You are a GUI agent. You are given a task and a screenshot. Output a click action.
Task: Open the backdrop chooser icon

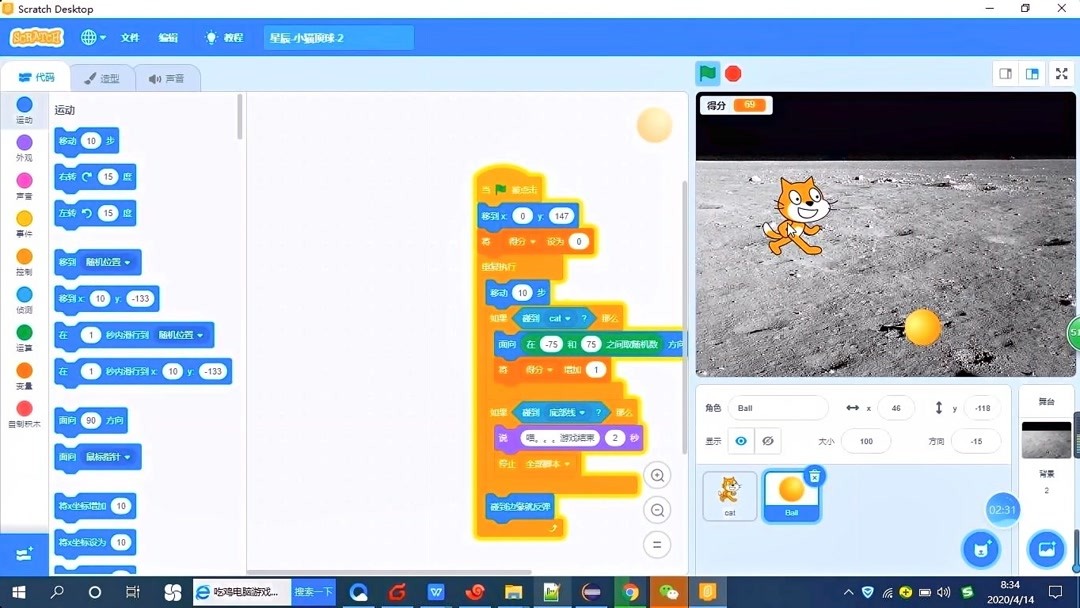click(x=1046, y=549)
